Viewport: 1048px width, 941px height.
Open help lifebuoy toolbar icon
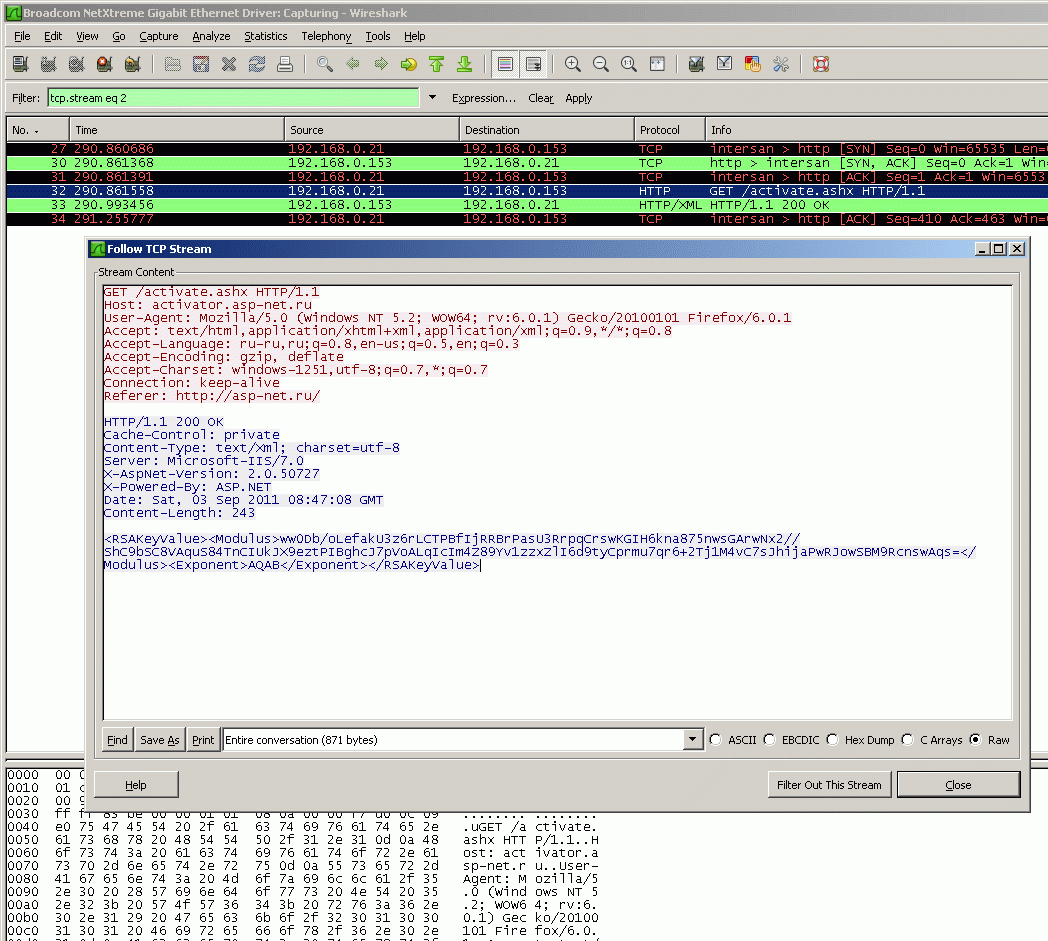[x=821, y=64]
